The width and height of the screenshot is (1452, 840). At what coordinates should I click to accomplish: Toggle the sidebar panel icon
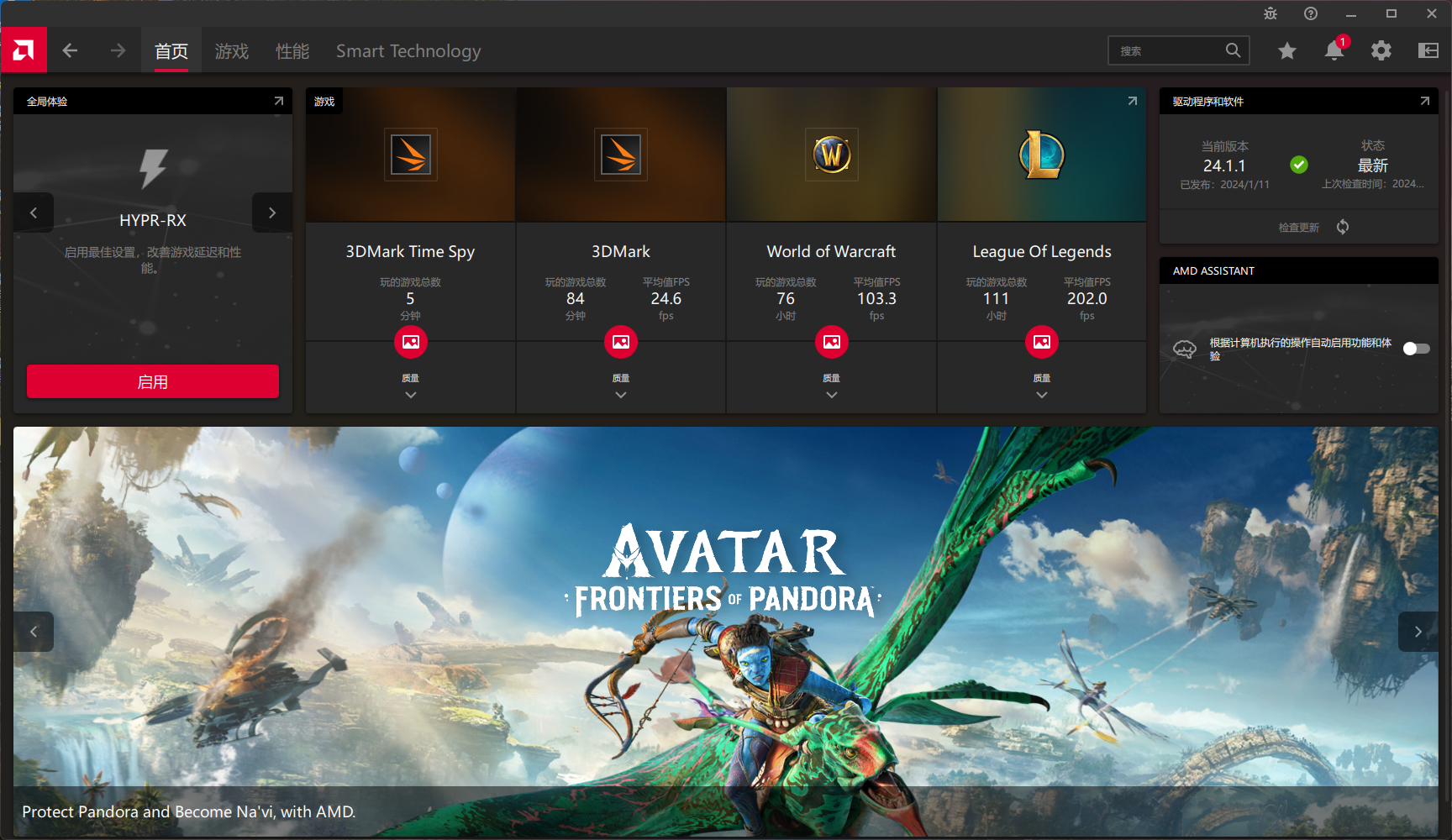(x=1428, y=50)
